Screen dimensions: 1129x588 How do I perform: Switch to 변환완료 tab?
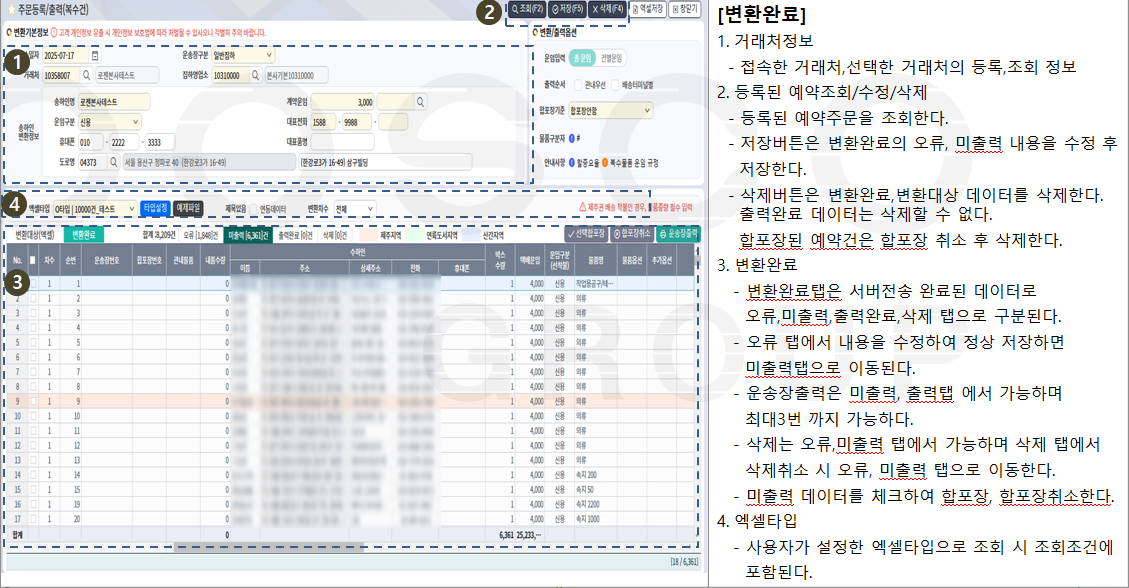point(84,235)
